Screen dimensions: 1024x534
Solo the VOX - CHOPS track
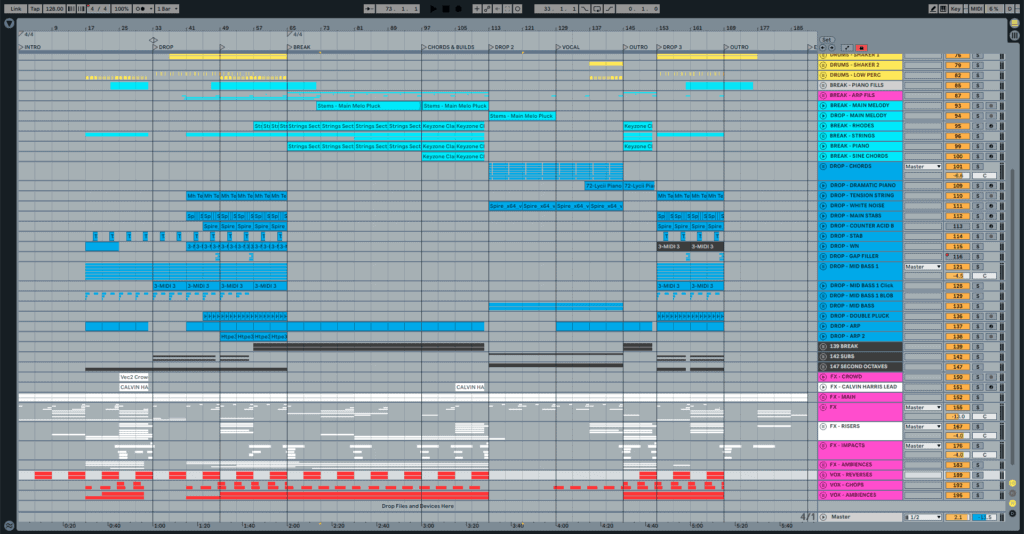[x=977, y=485]
